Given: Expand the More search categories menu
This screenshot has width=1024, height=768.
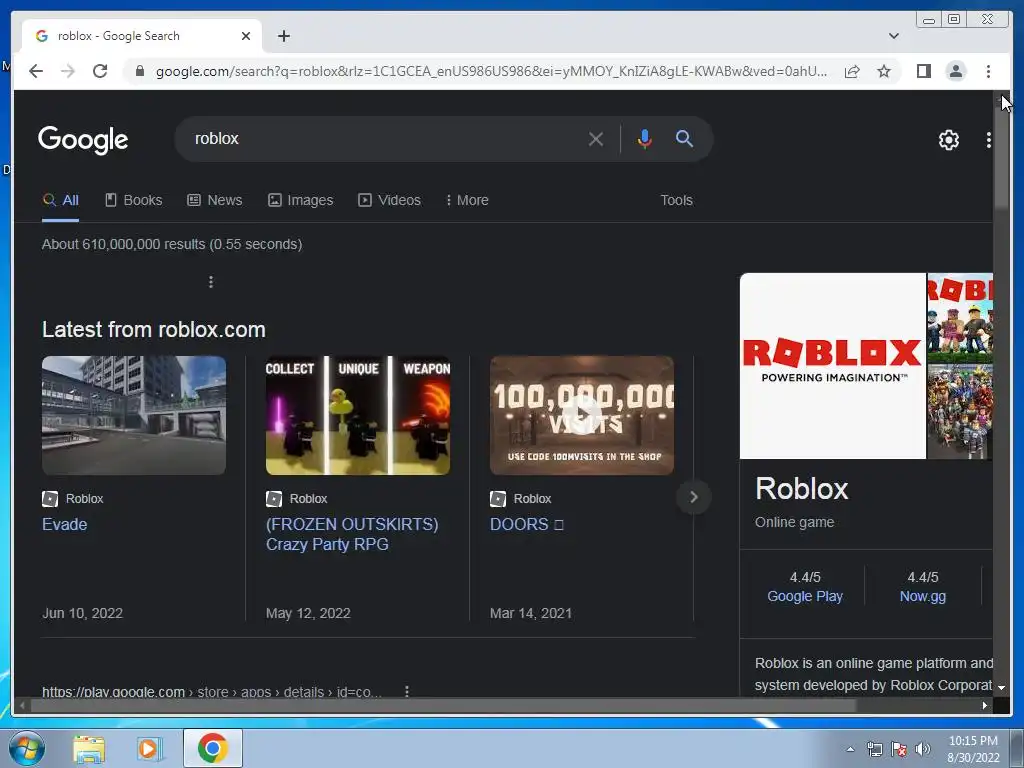Looking at the screenshot, I should [x=467, y=200].
